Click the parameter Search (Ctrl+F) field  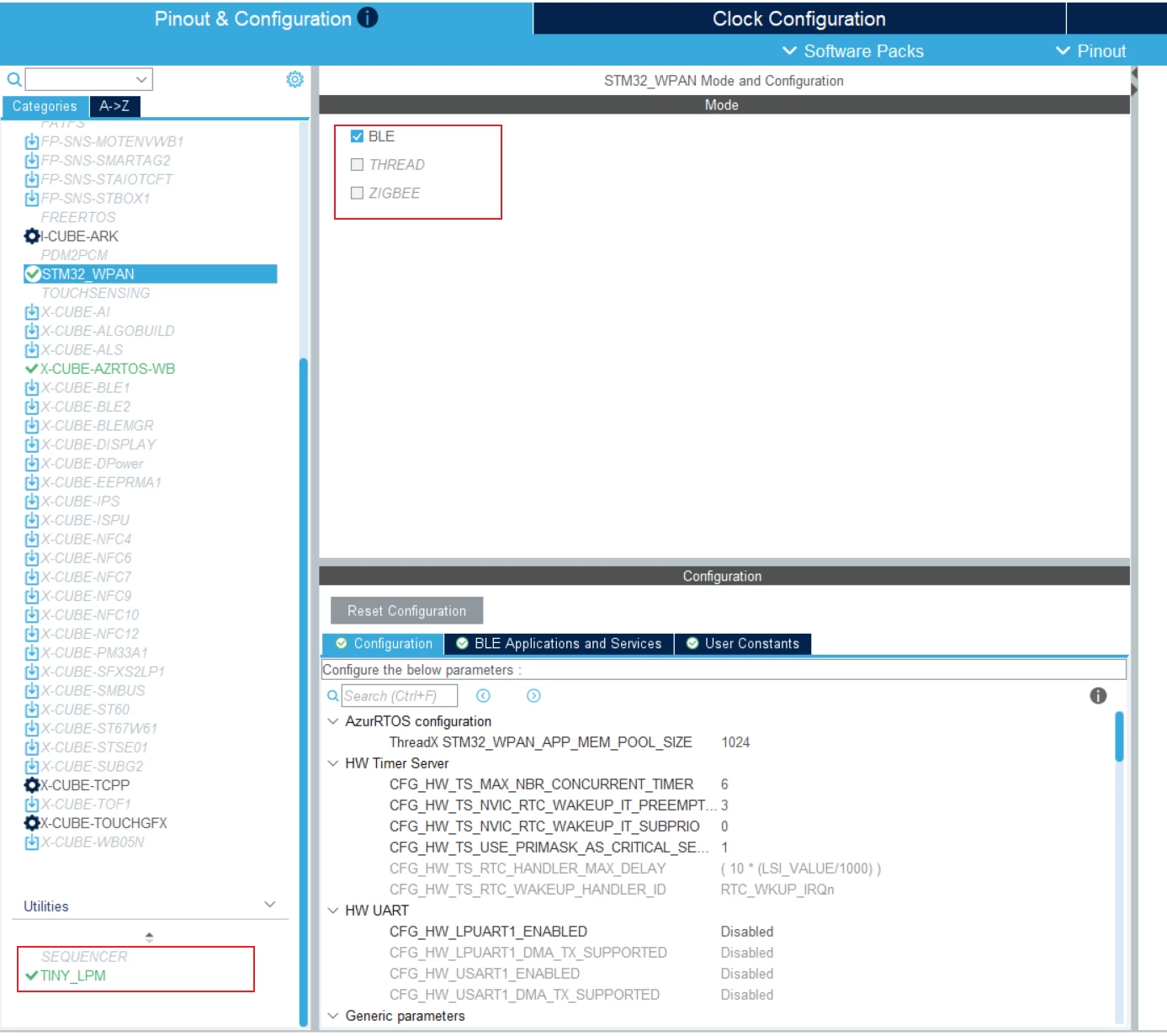coord(400,696)
